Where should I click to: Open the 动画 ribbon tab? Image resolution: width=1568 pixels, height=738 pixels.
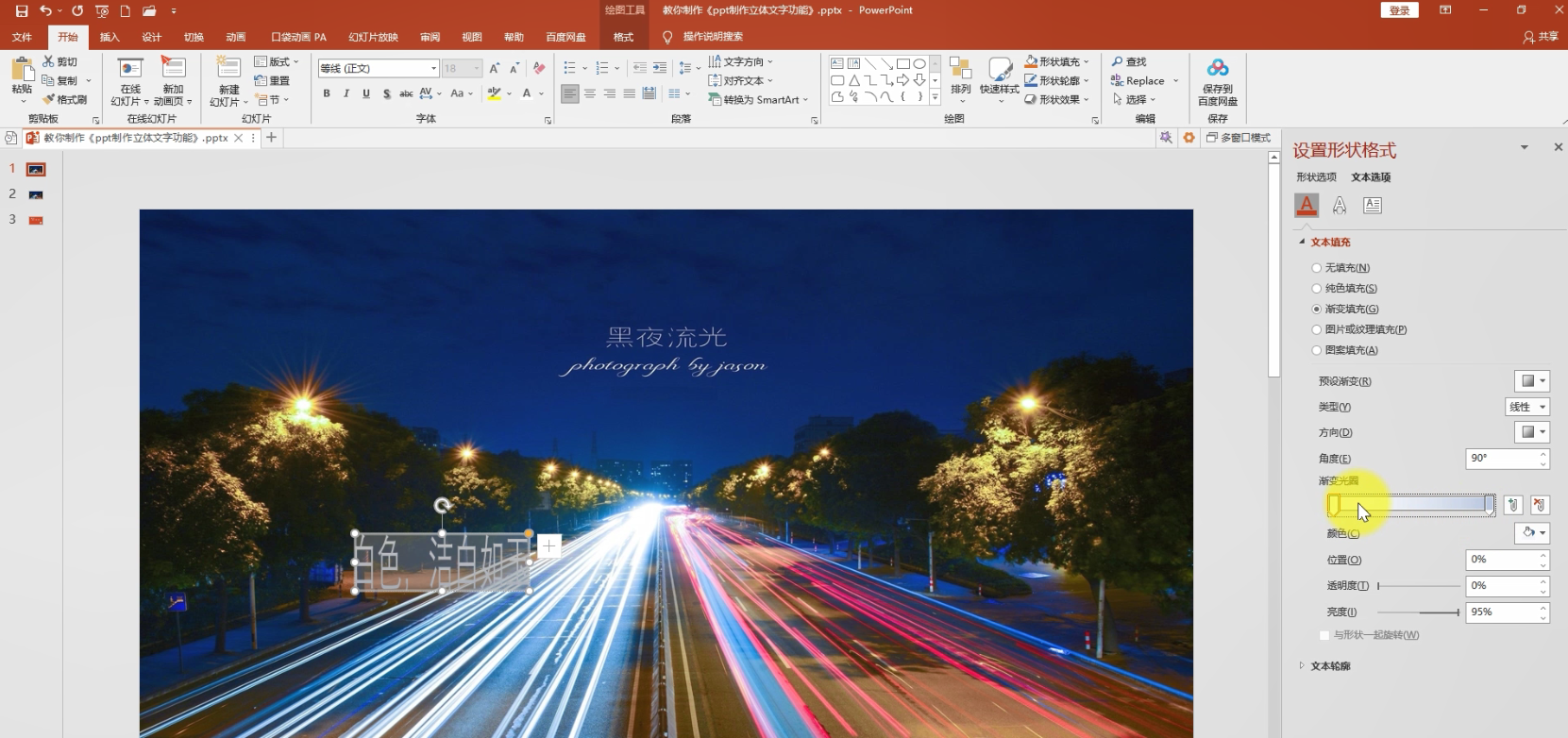click(236, 37)
